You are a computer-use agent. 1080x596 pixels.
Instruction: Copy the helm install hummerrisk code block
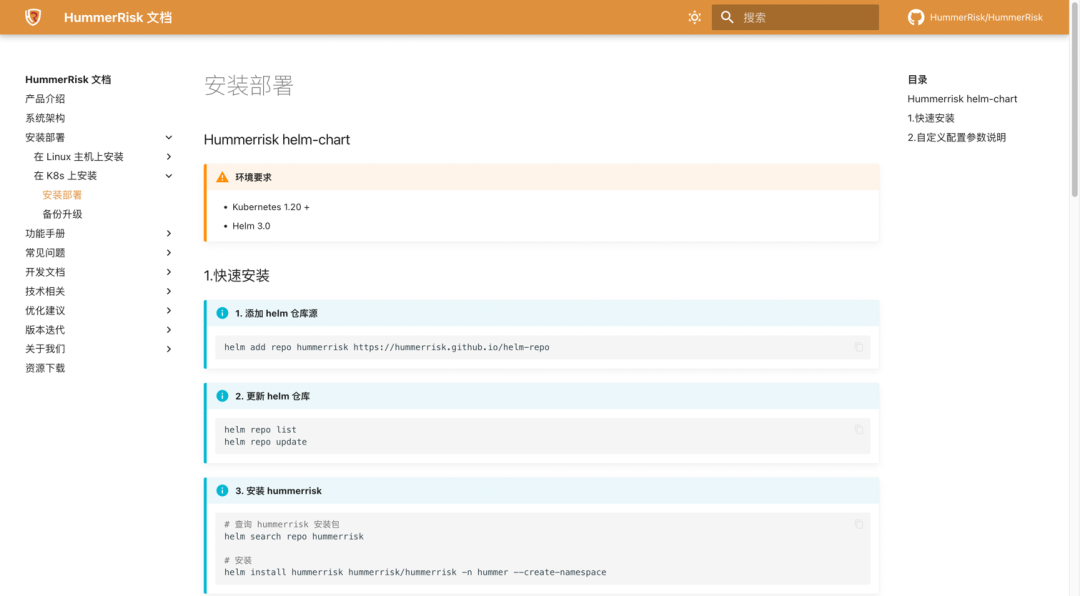point(858,524)
